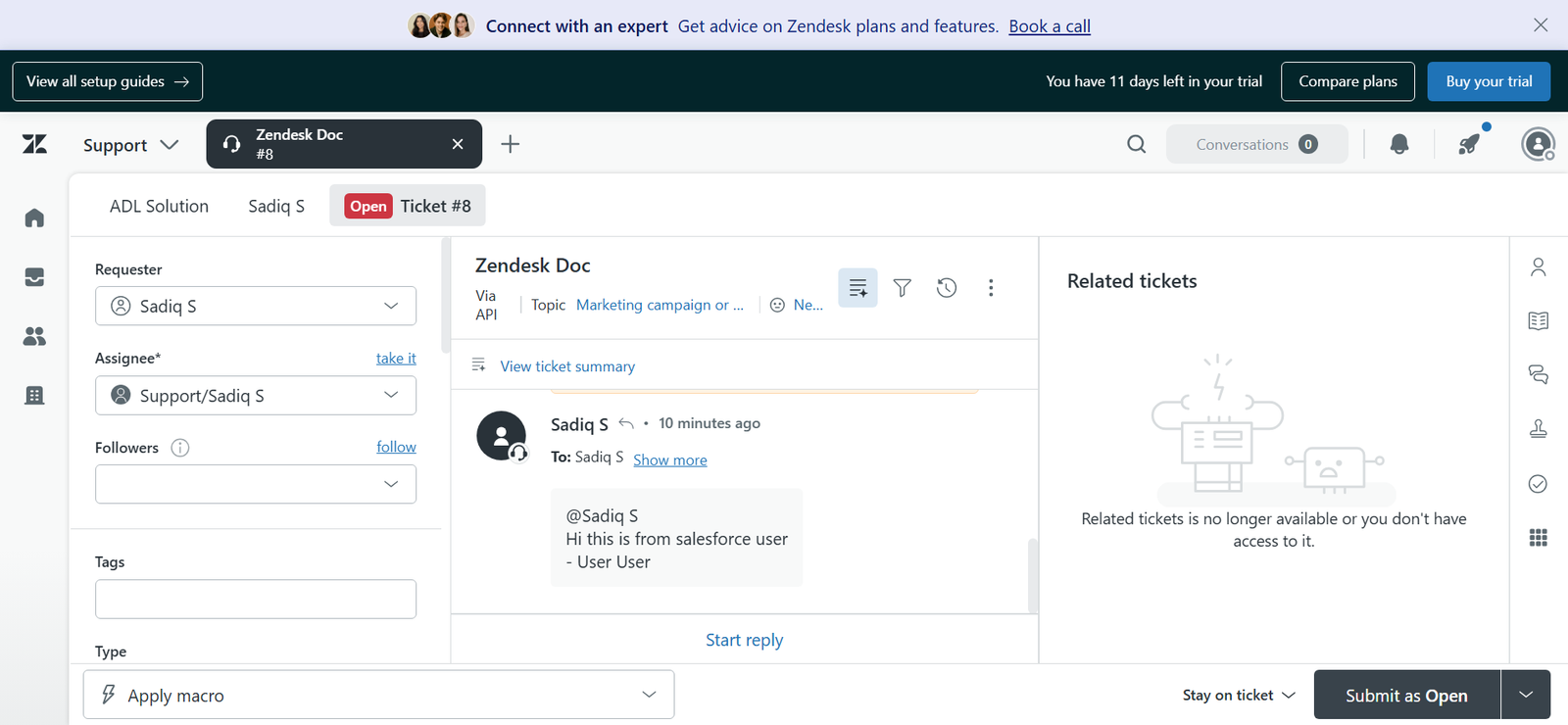Go to Home dashboard in sidebar
The image size is (1568, 725).
(34, 217)
